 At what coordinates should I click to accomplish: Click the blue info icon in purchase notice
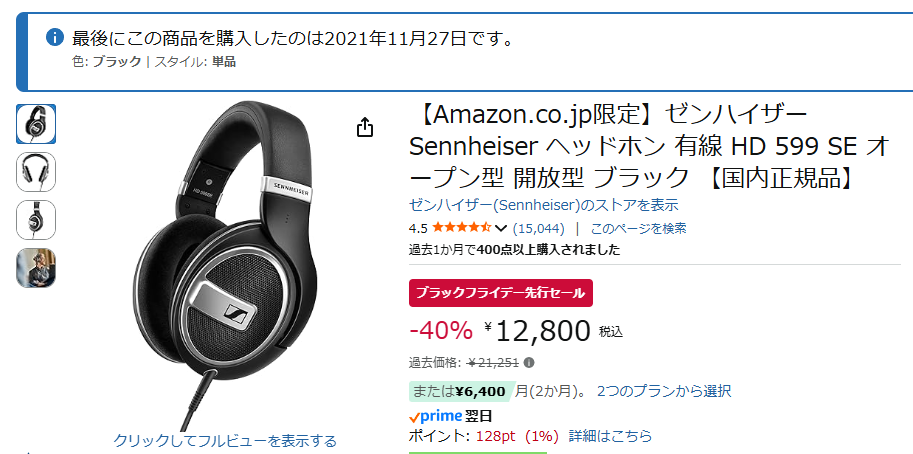56,38
